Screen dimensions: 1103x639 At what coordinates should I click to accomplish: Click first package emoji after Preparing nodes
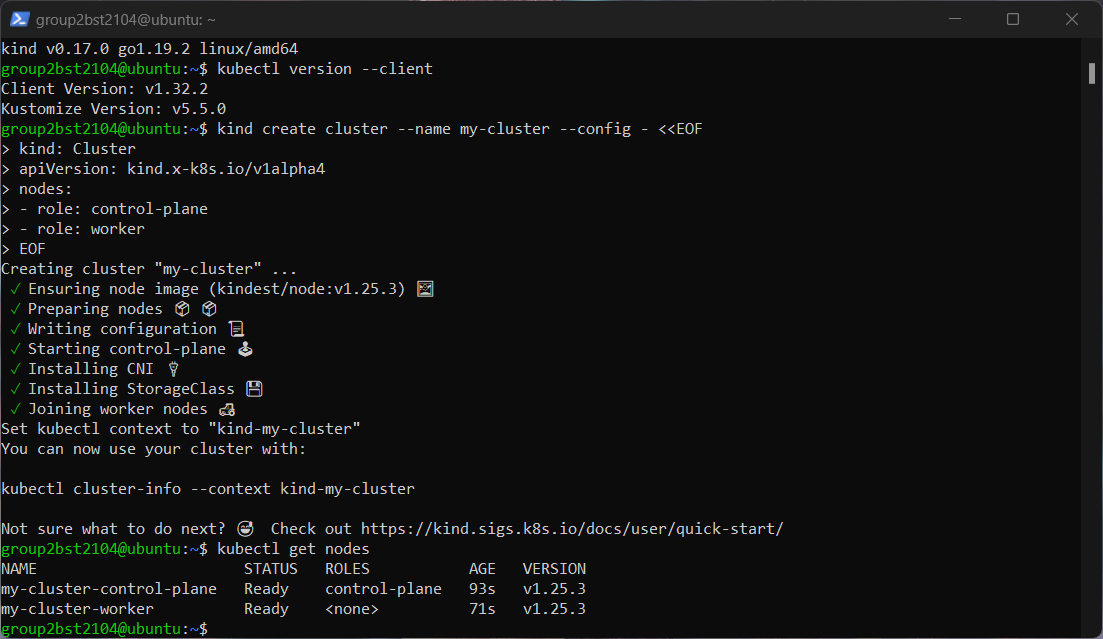tap(182, 308)
